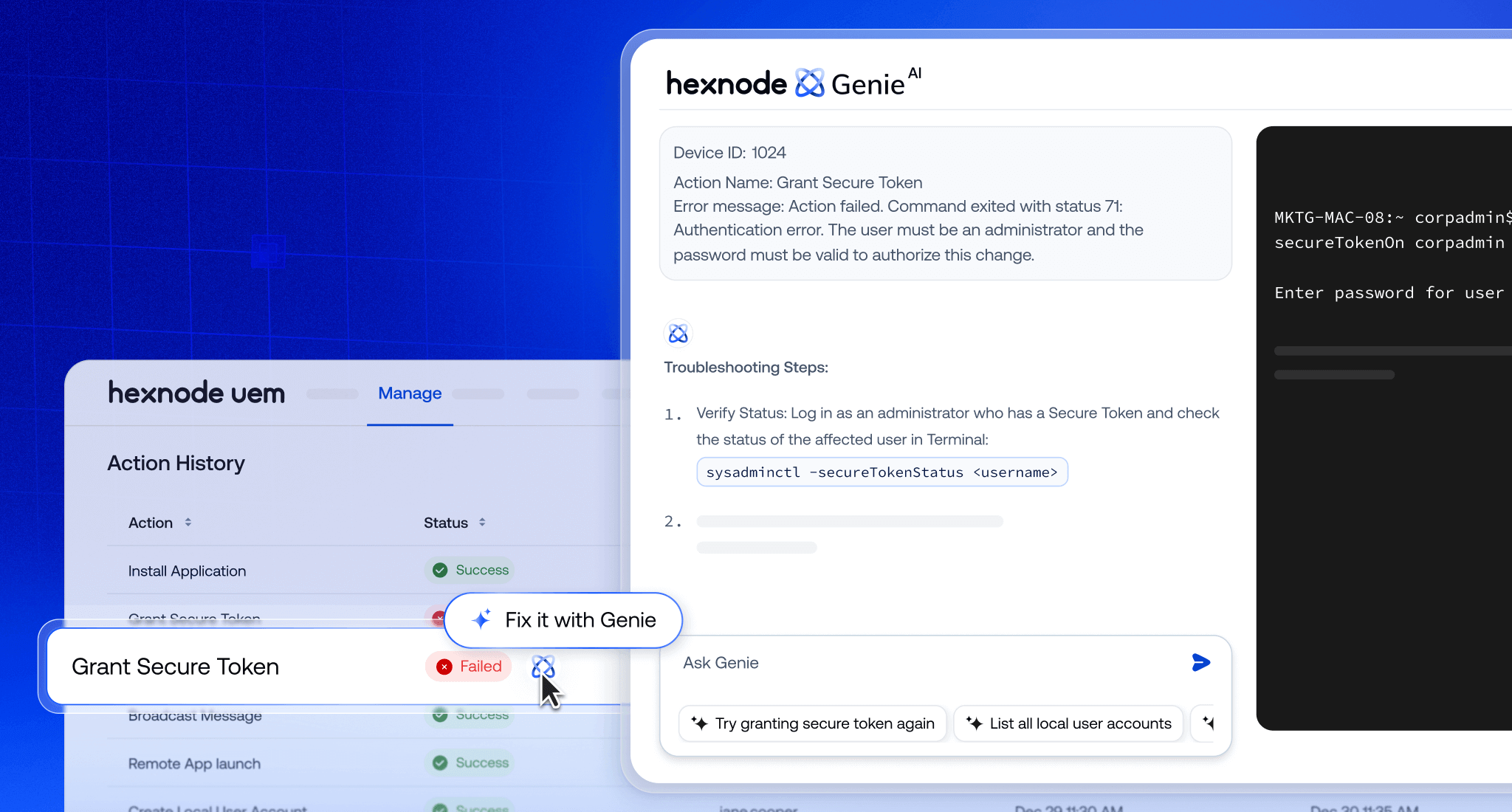Choose List all local user accounts
Viewport: 1512px width, 812px height.
click(1068, 723)
